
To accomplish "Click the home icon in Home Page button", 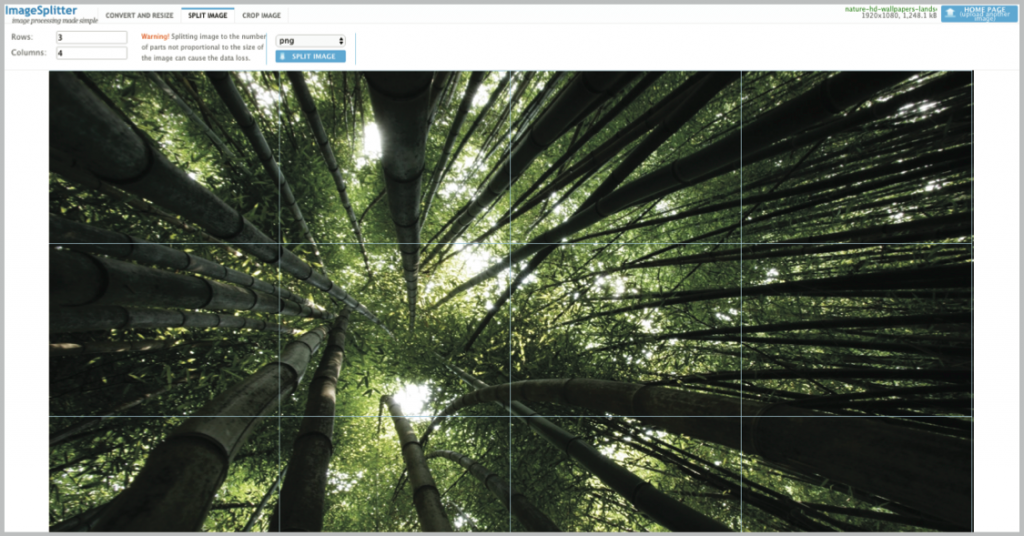I will [950, 13].
